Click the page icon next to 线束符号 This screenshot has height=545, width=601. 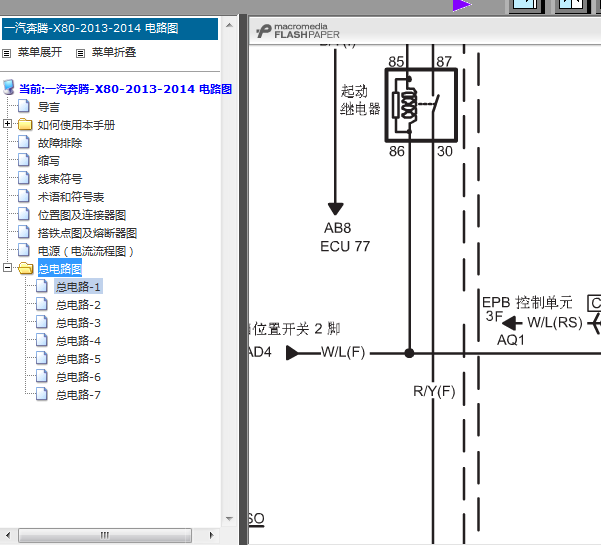[24, 177]
